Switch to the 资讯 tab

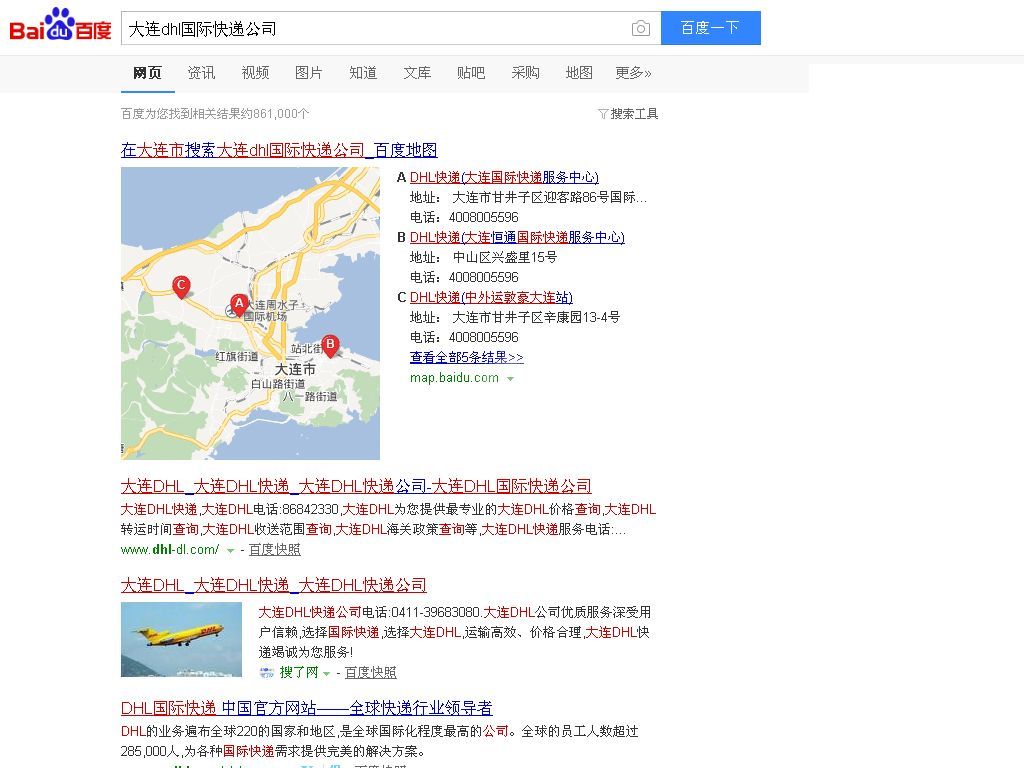(x=201, y=73)
